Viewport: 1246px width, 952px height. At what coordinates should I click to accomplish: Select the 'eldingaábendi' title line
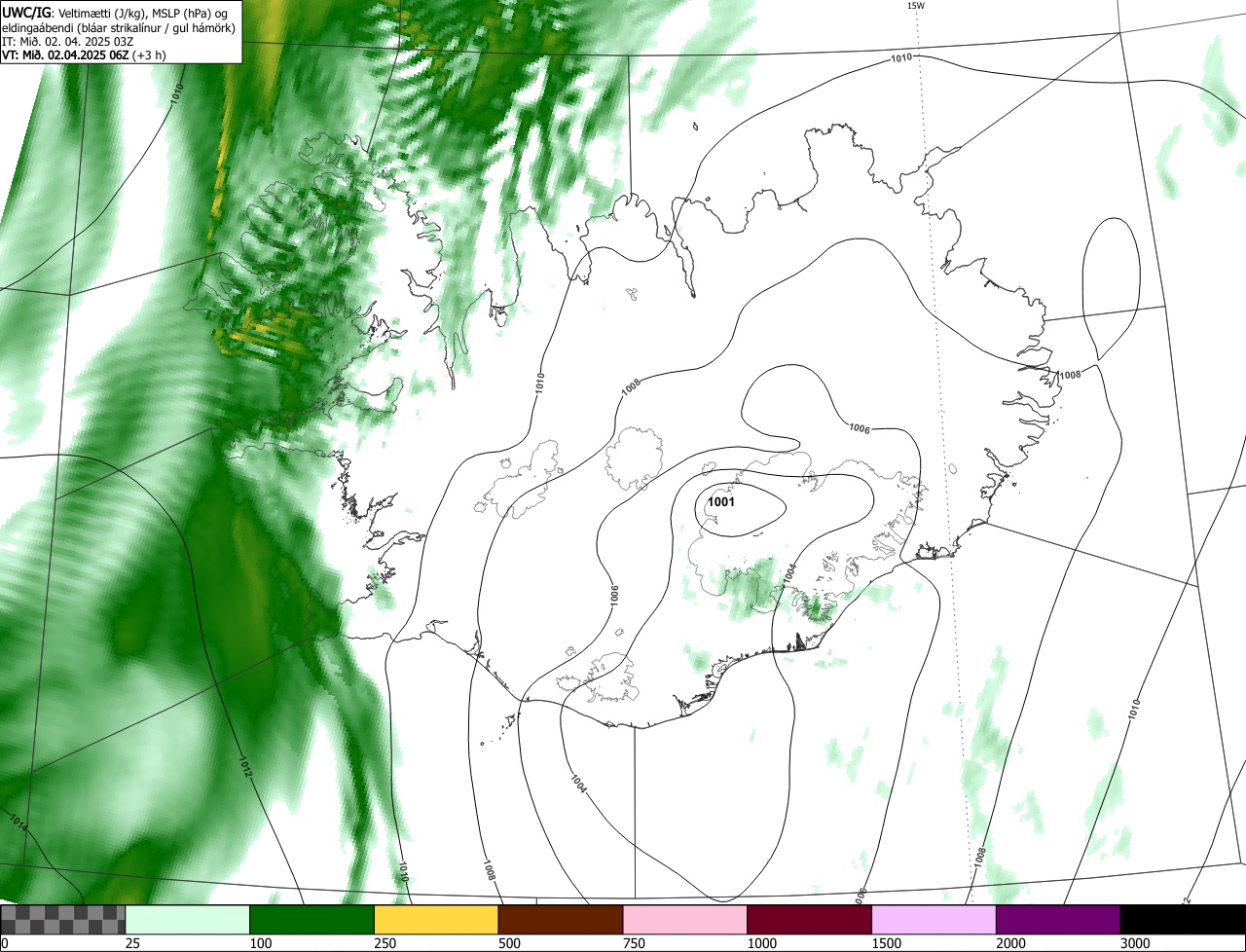[119, 27]
